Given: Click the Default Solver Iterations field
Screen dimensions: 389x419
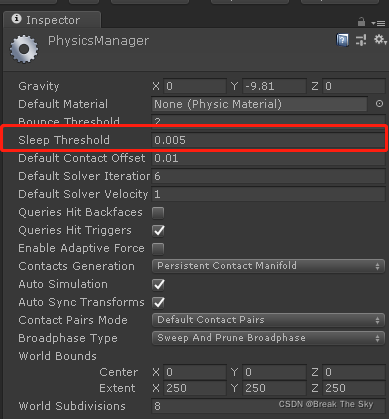Looking at the screenshot, I should [268, 176].
